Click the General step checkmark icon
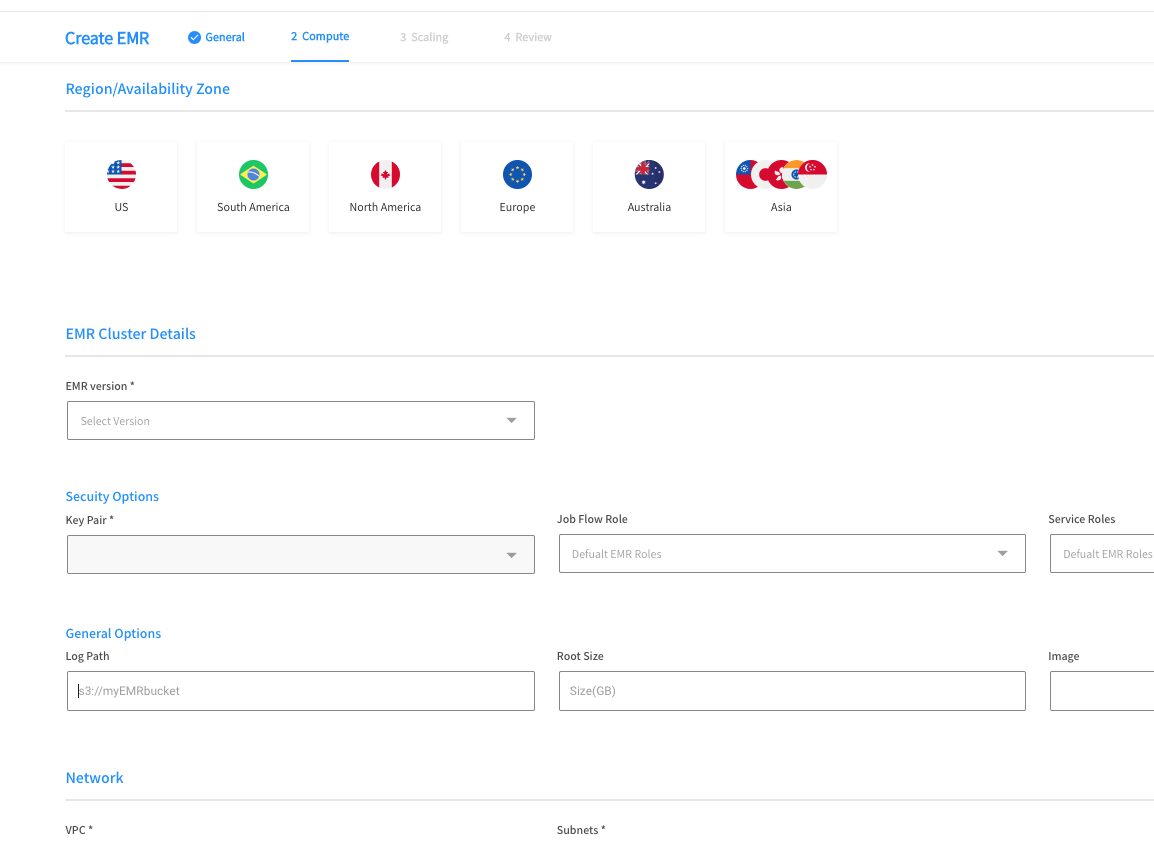The image size is (1154, 845). click(x=194, y=38)
